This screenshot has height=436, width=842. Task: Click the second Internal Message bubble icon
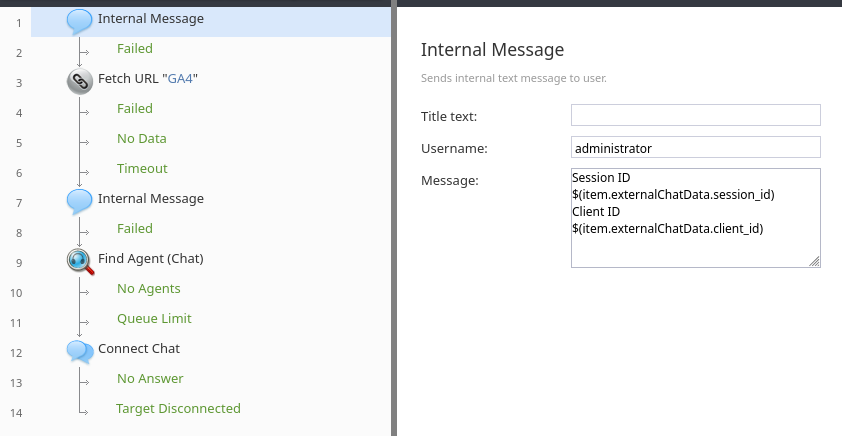tap(79, 202)
